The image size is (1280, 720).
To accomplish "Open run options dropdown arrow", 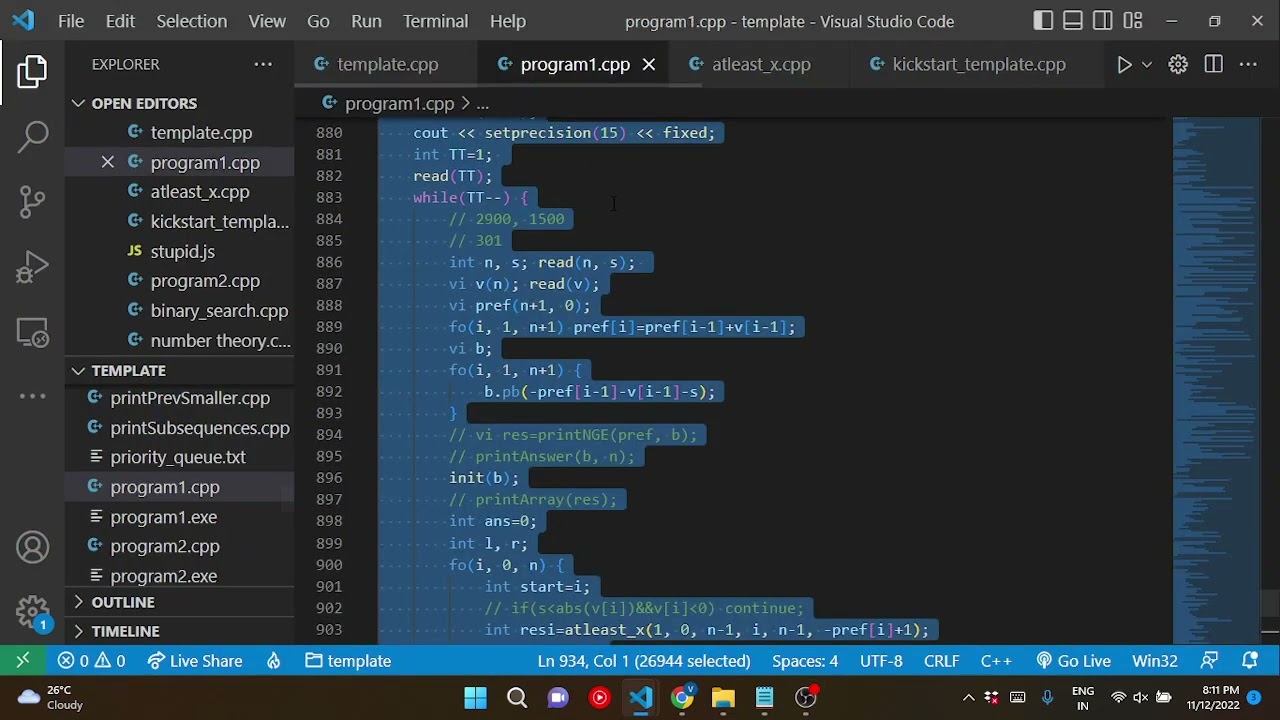I will (1147, 64).
